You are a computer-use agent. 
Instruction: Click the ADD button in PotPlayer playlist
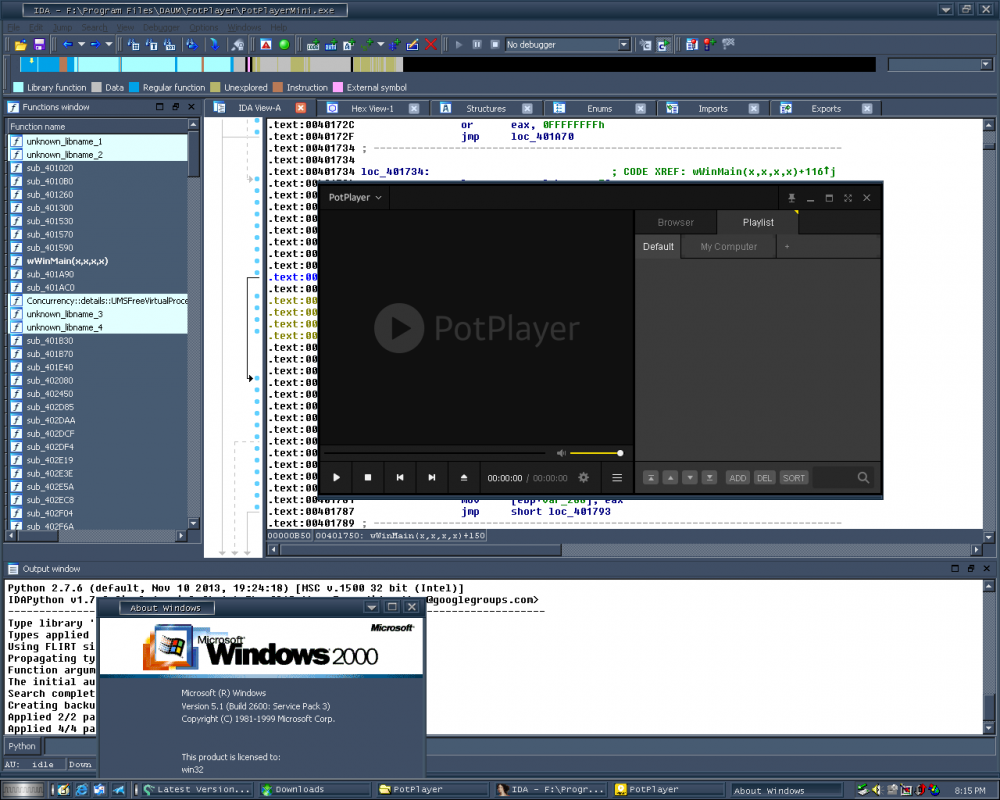(738, 478)
